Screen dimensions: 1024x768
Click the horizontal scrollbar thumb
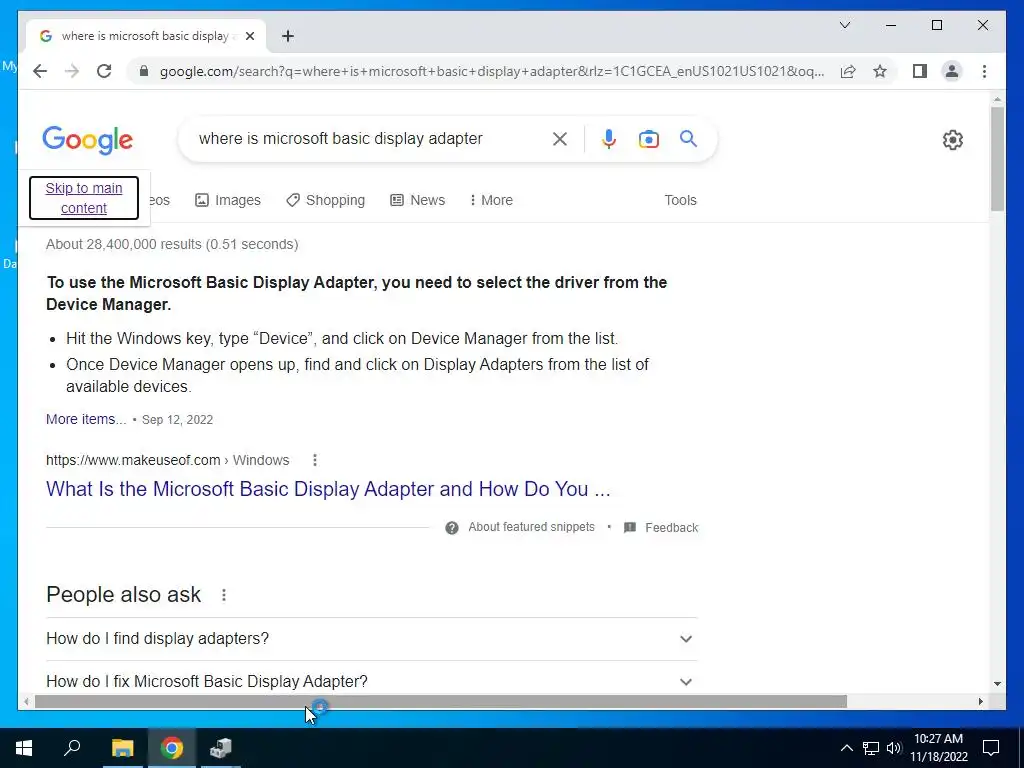[441, 701]
